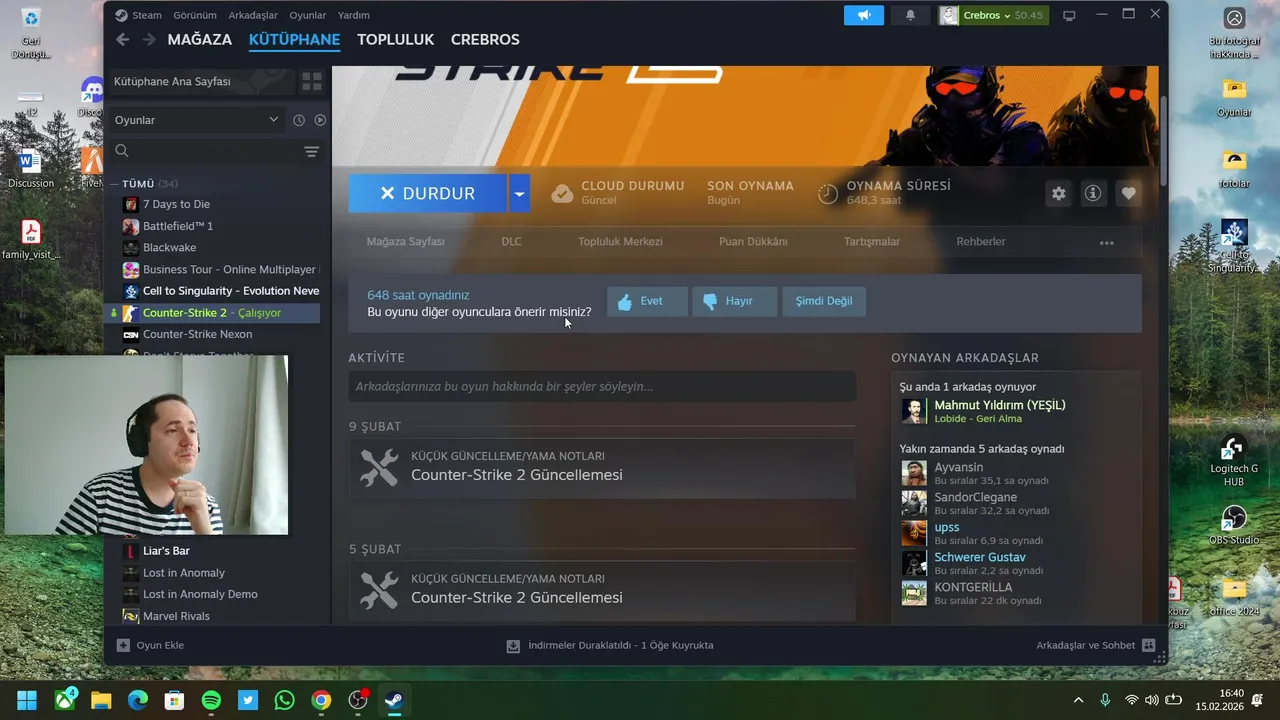Open Mağaza Sayfası link
The height and width of the screenshot is (720, 1280).
pos(406,242)
